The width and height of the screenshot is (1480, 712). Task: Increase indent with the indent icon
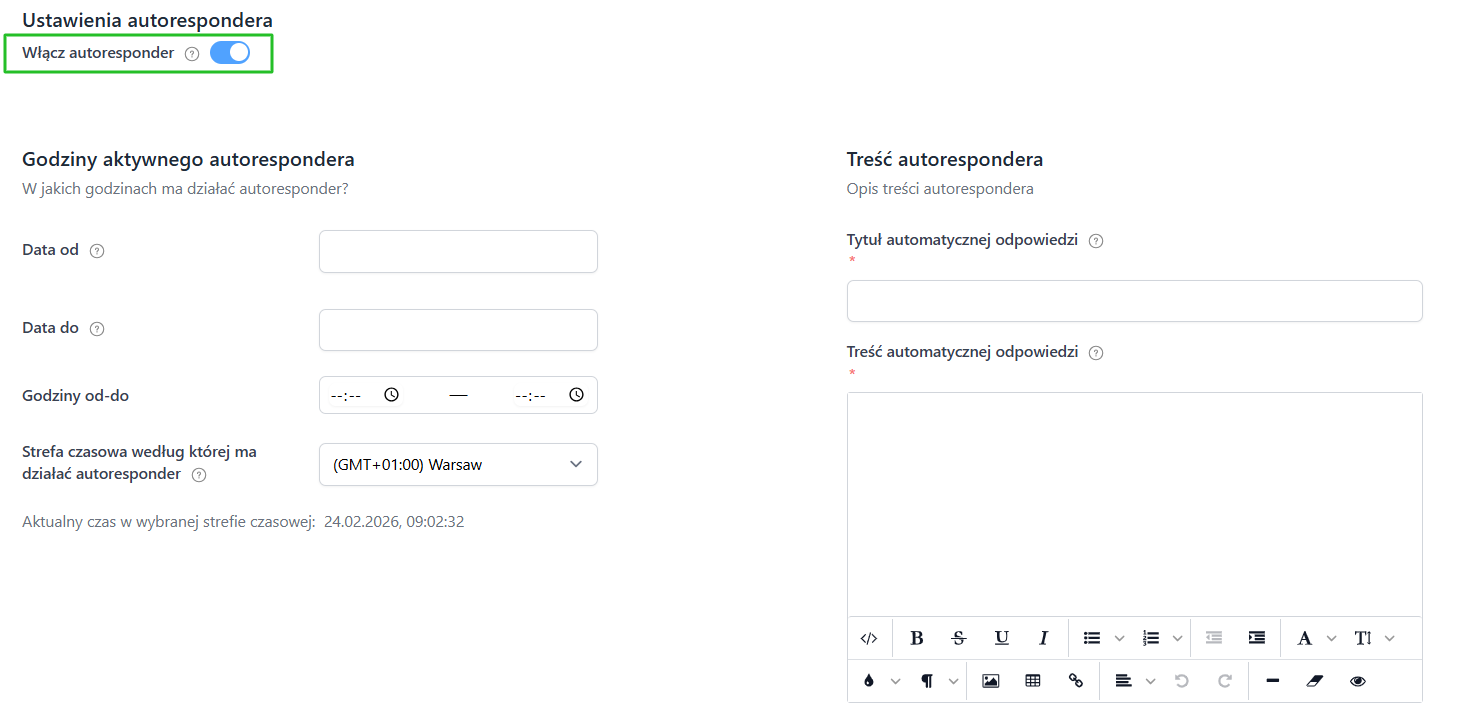[1257, 638]
